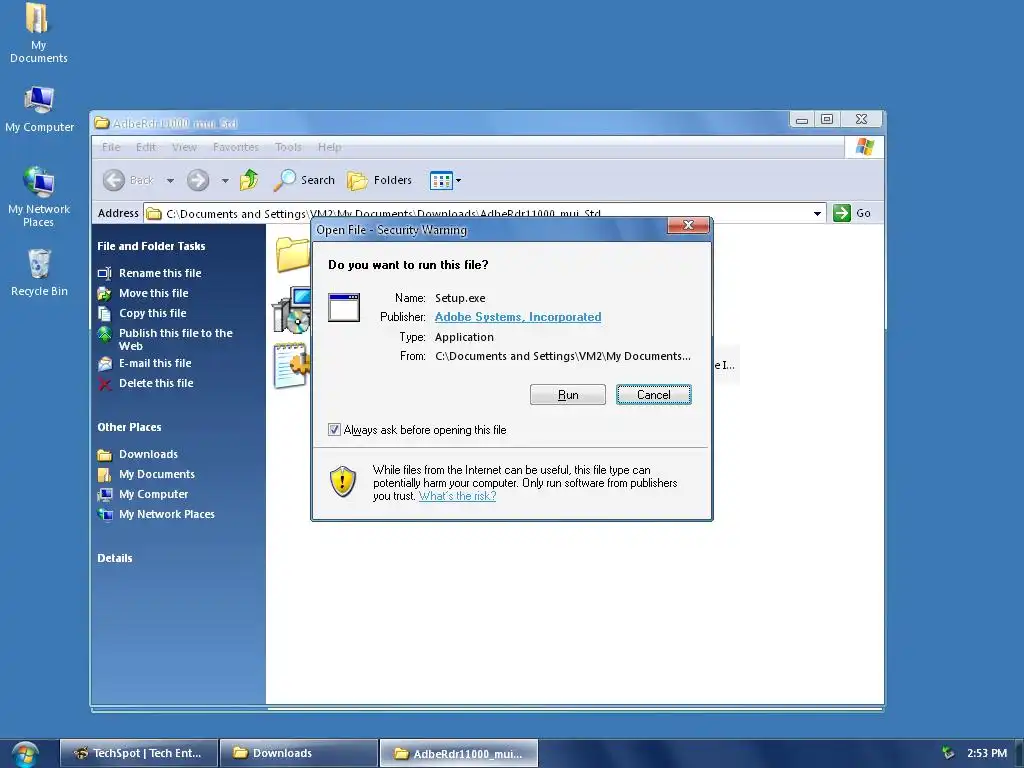
Task: Minimize the Explorer window
Action: pyautogui.click(x=802, y=119)
